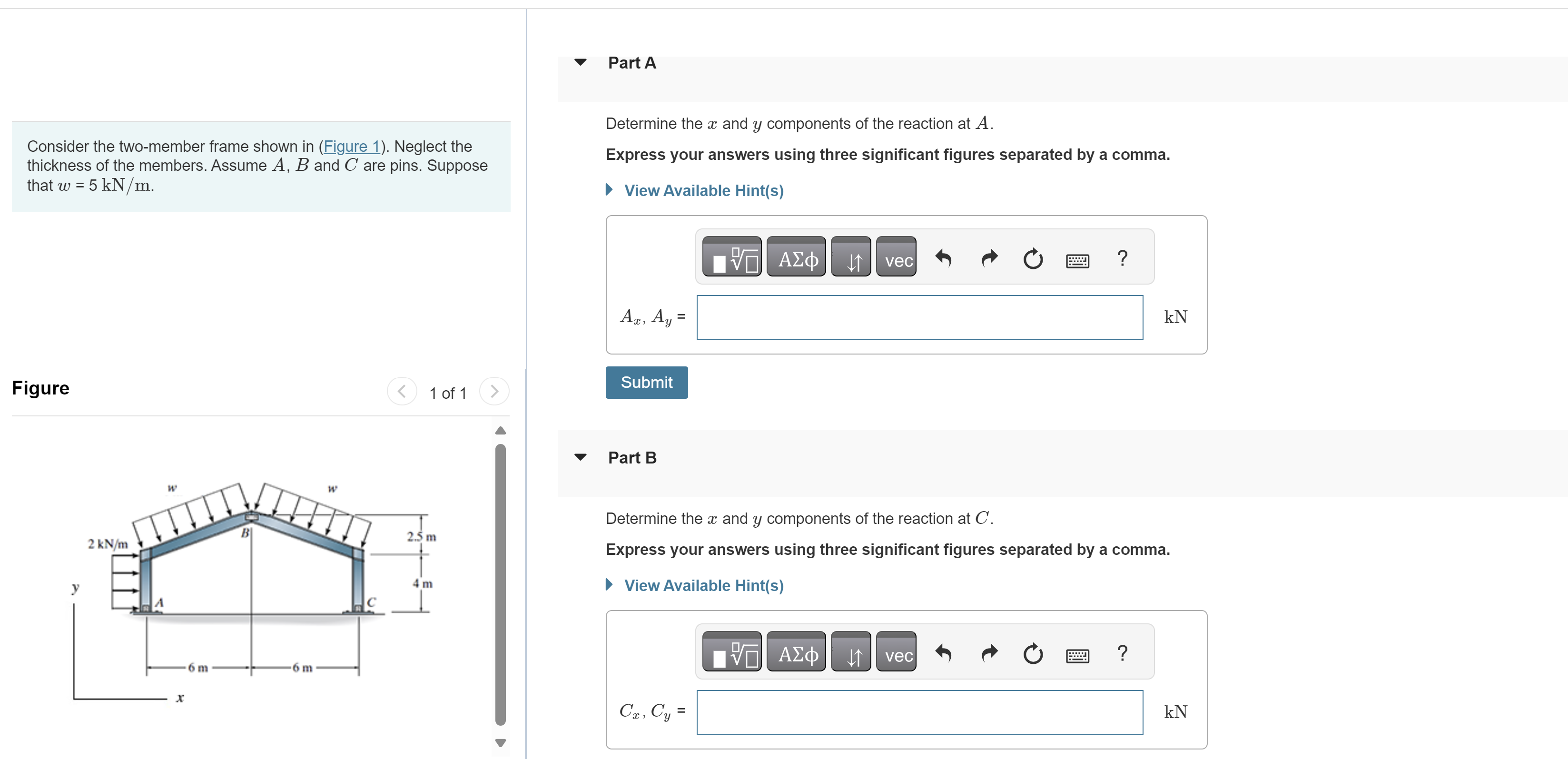1568x759 pixels.
Task: Click the templates (fraction/root) icon in Part A
Action: (731, 258)
